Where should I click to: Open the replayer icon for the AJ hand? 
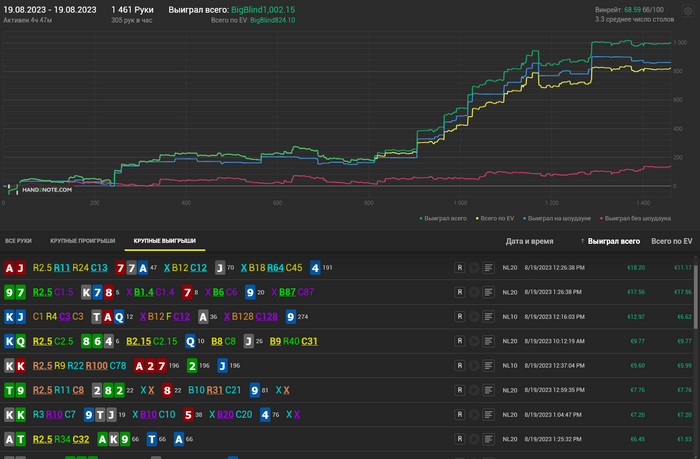point(474,268)
